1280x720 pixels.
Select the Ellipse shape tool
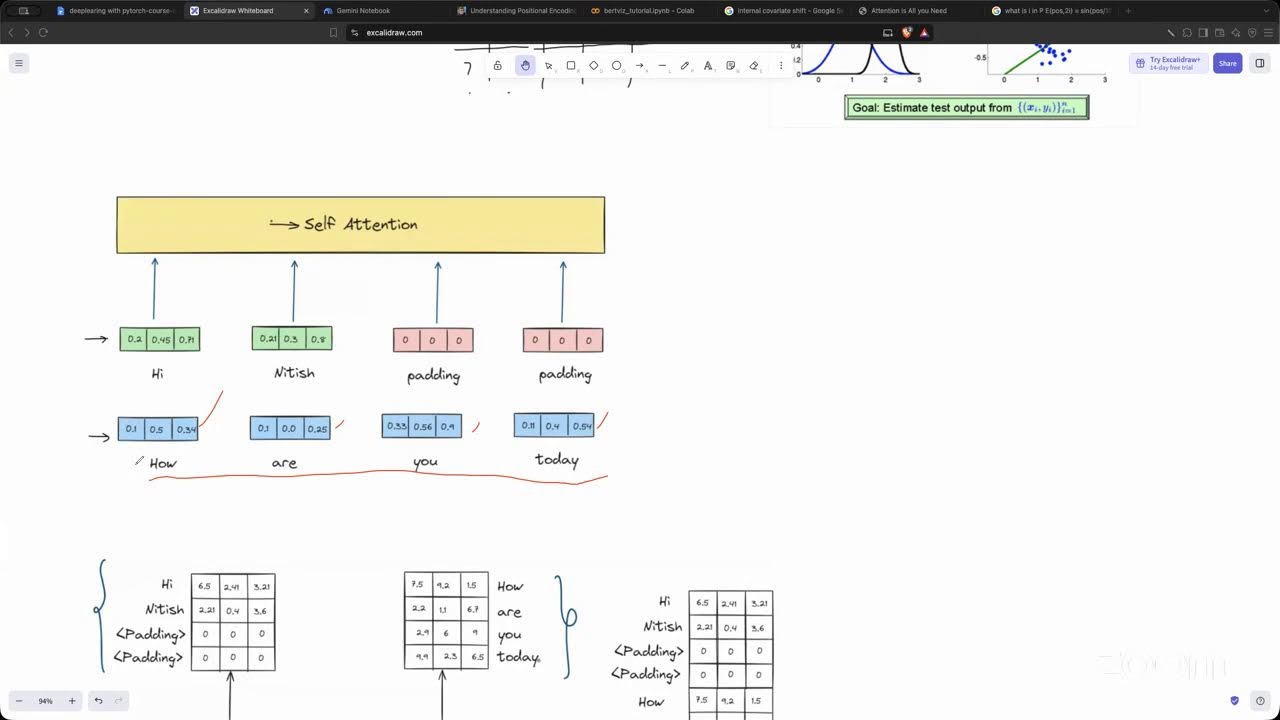[617, 66]
